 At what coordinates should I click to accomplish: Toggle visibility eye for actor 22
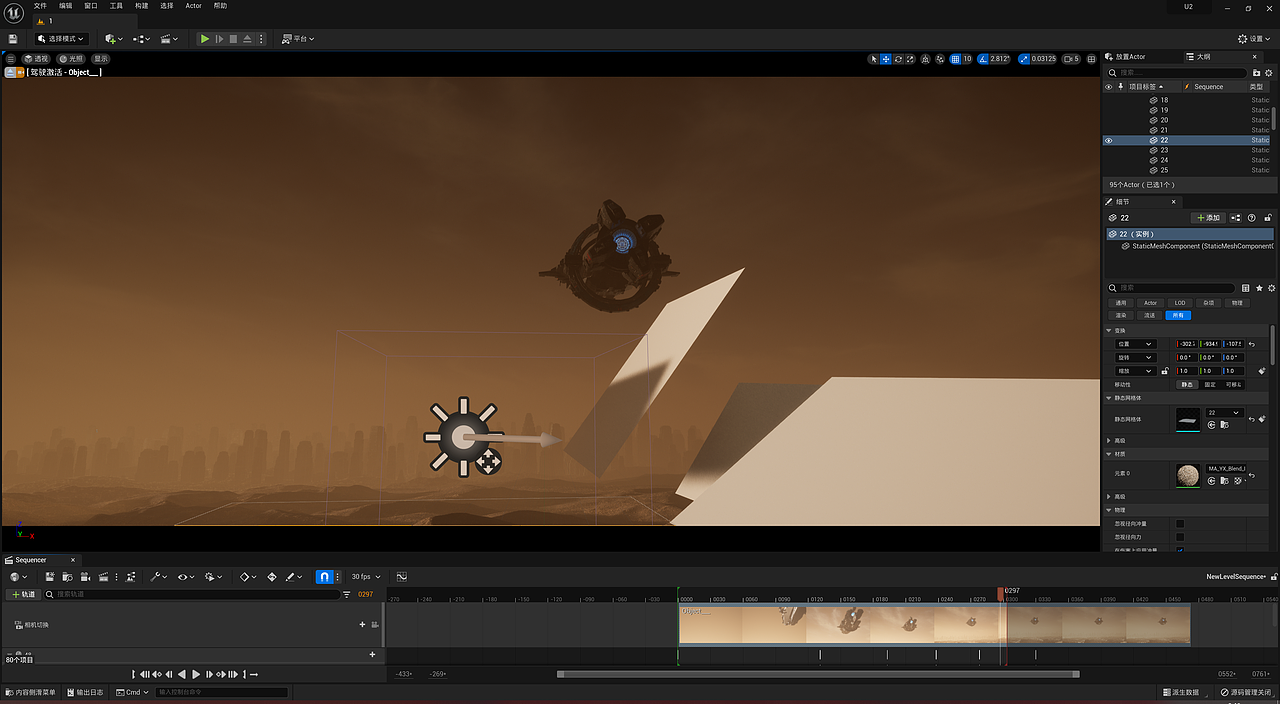1108,140
